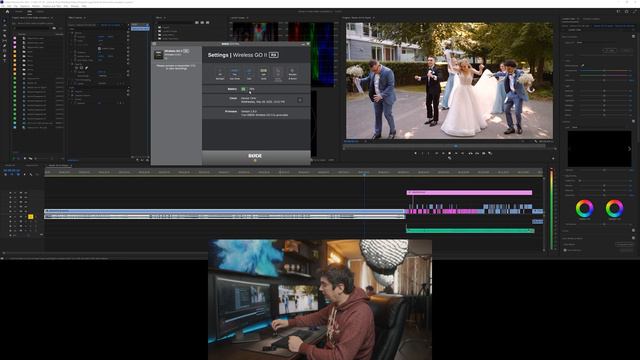Toggle Color Wheels & Match checkbox in Lumetri

[x=633, y=238]
